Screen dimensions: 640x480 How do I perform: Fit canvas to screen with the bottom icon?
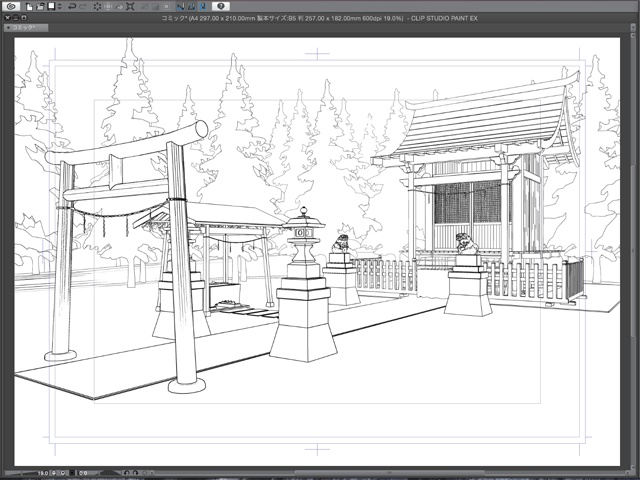click(x=72, y=473)
